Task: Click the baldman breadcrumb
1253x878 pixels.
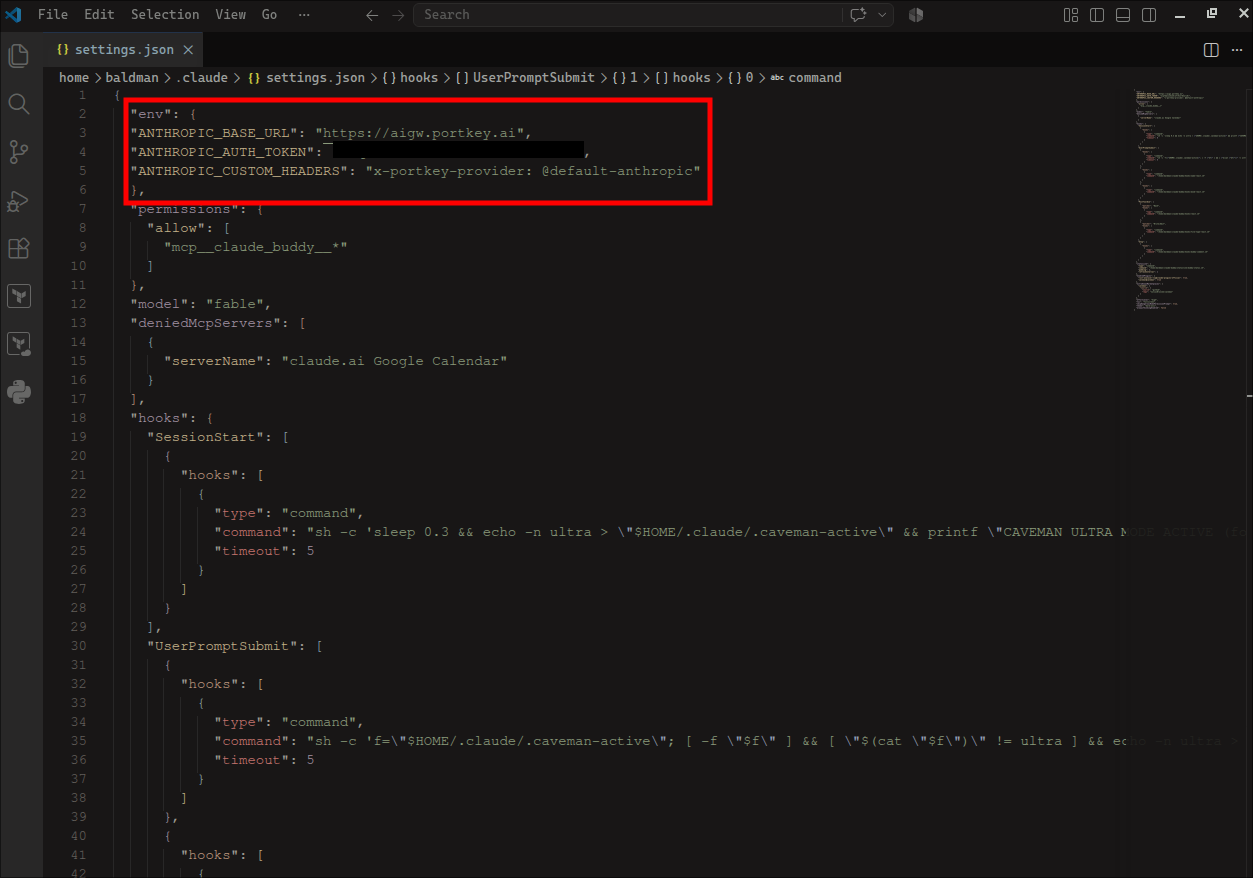Action: [132, 78]
